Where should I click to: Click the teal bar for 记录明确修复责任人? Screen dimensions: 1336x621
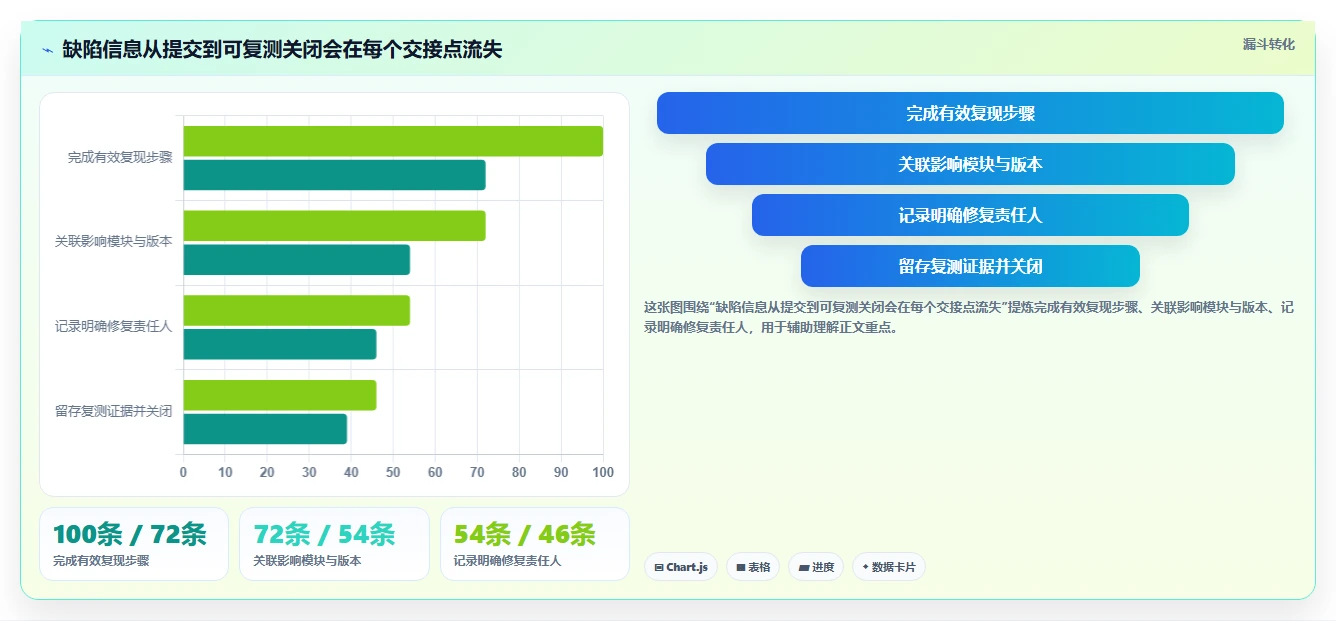tap(280, 344)
